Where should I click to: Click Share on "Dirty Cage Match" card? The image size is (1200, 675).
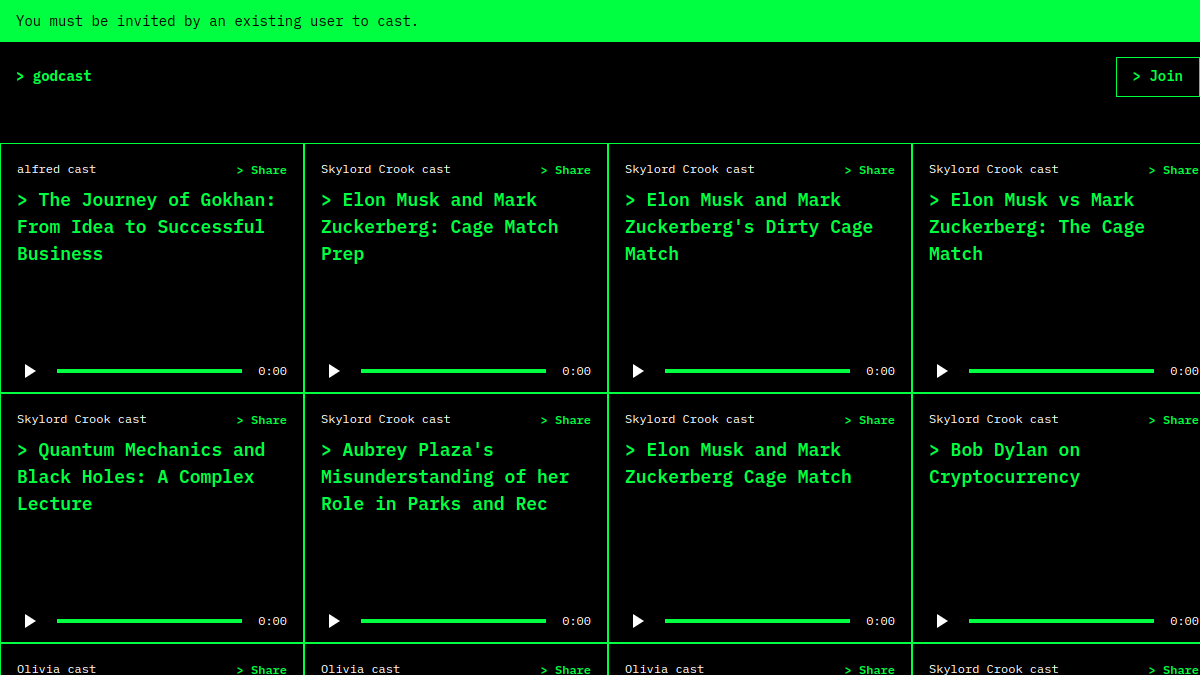pos(870,170)
